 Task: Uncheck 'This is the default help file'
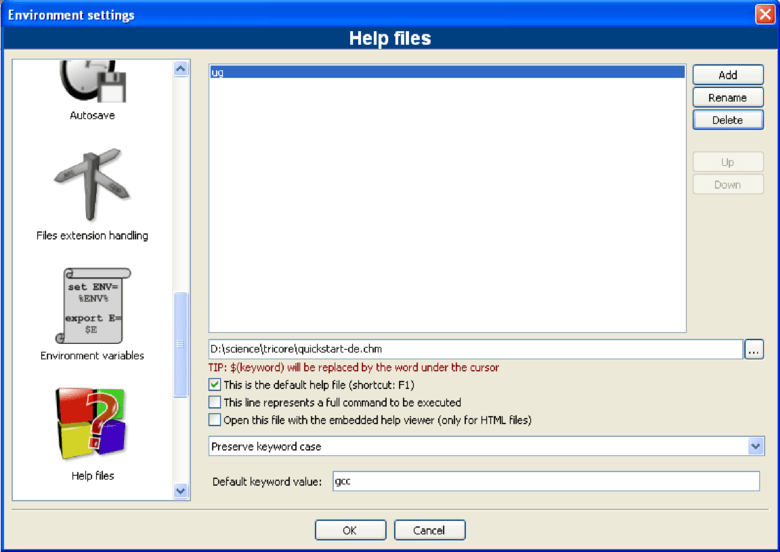(215, 384)
